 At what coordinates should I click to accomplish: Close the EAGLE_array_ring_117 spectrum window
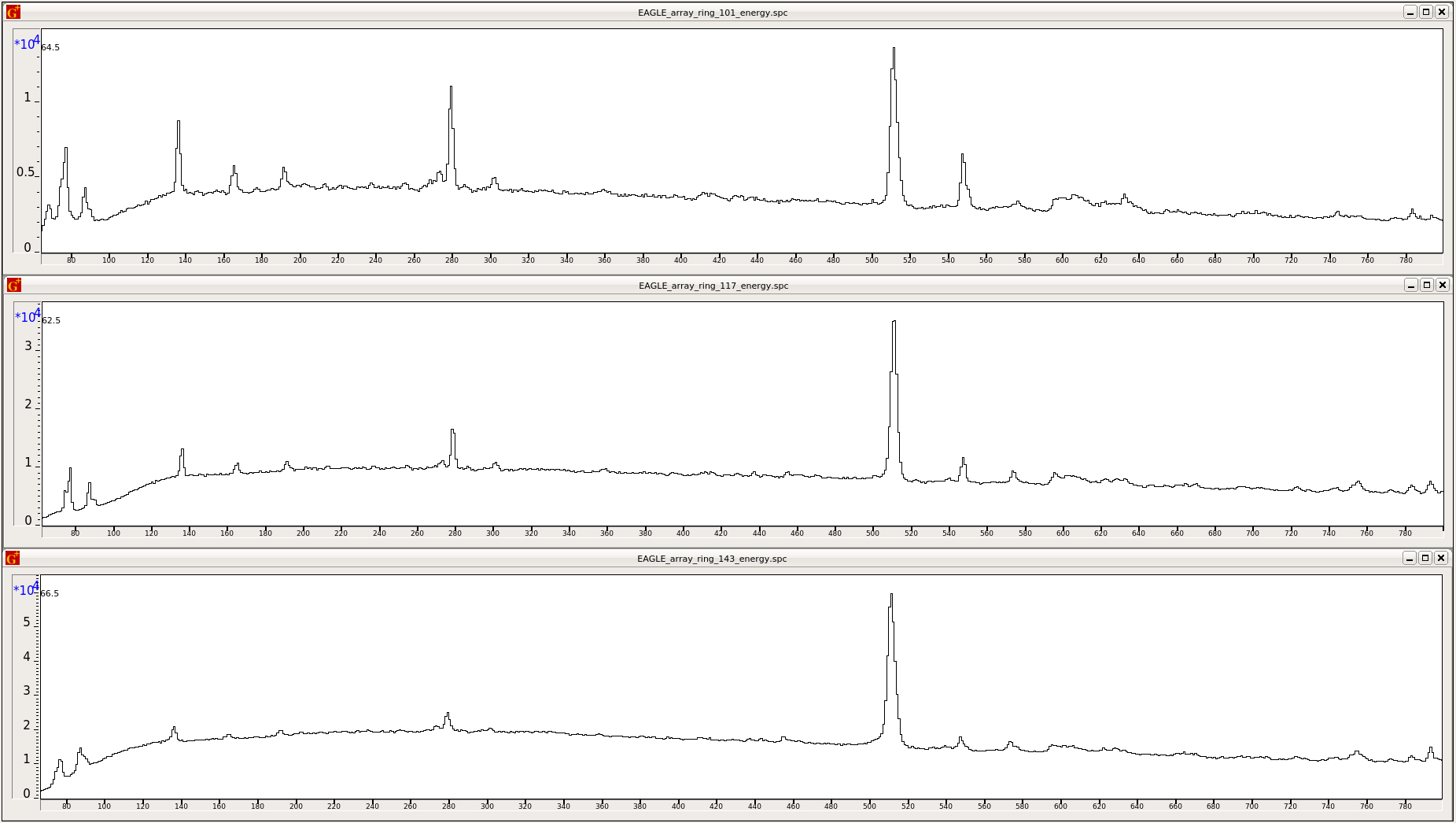coord(1443,285)
